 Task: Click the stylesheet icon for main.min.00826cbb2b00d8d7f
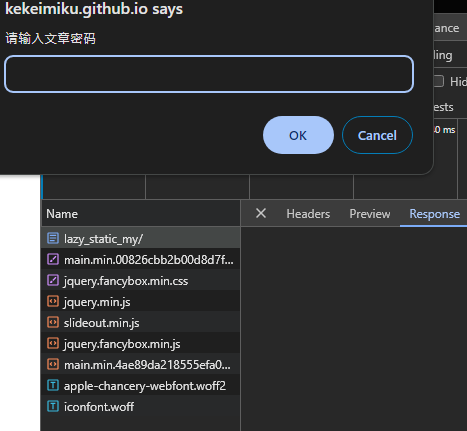click(x=53, y=259)
